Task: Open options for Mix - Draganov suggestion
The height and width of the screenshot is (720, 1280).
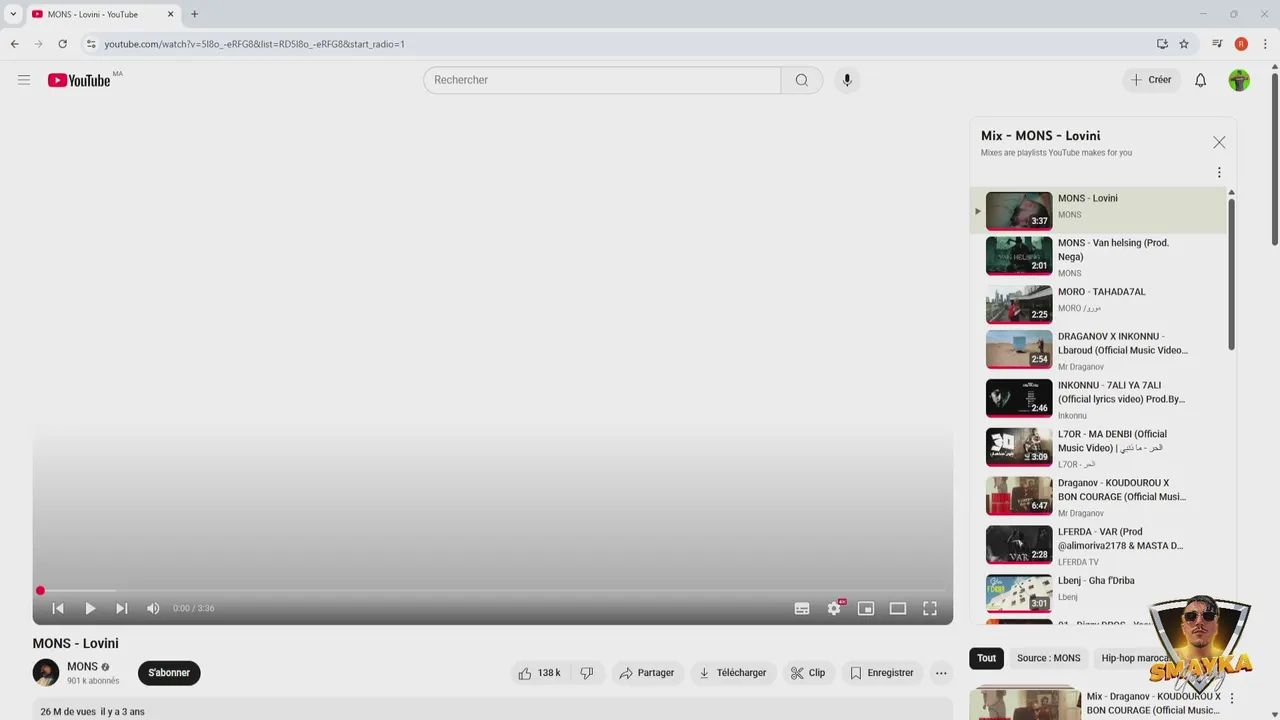Action: coord(1232,698)
